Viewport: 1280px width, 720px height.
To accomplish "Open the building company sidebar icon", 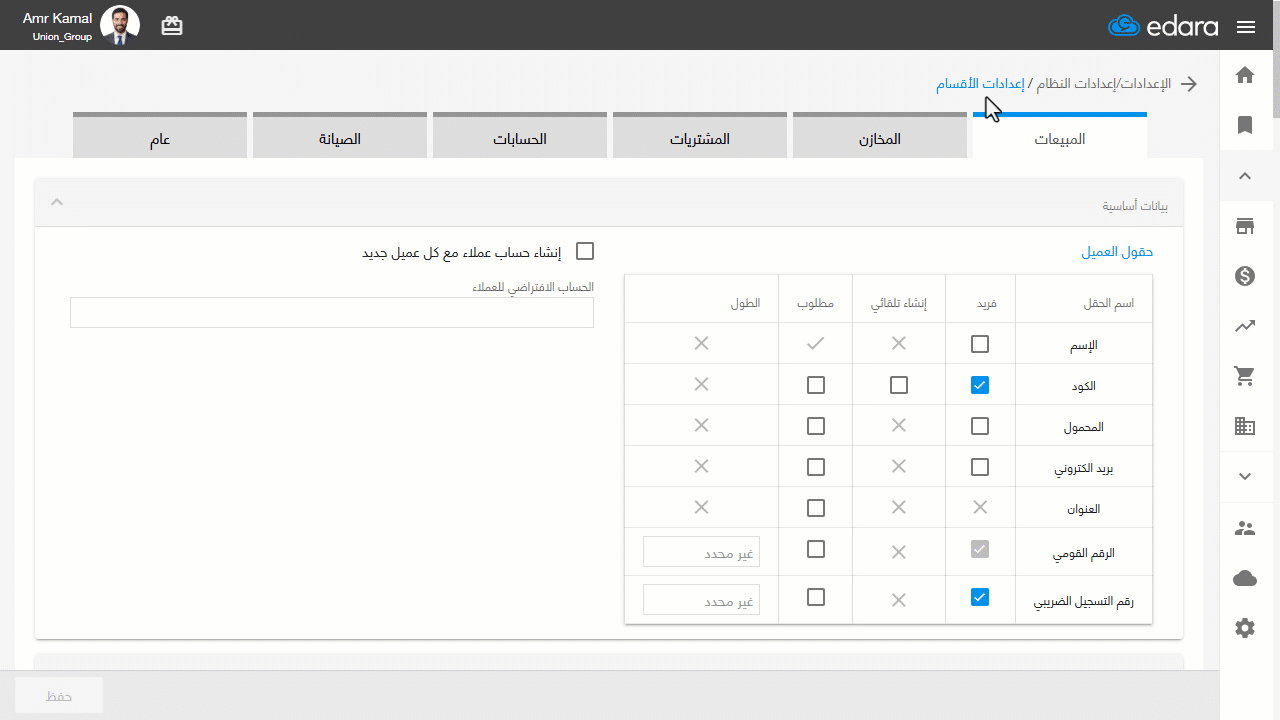I will (1245, 426).
